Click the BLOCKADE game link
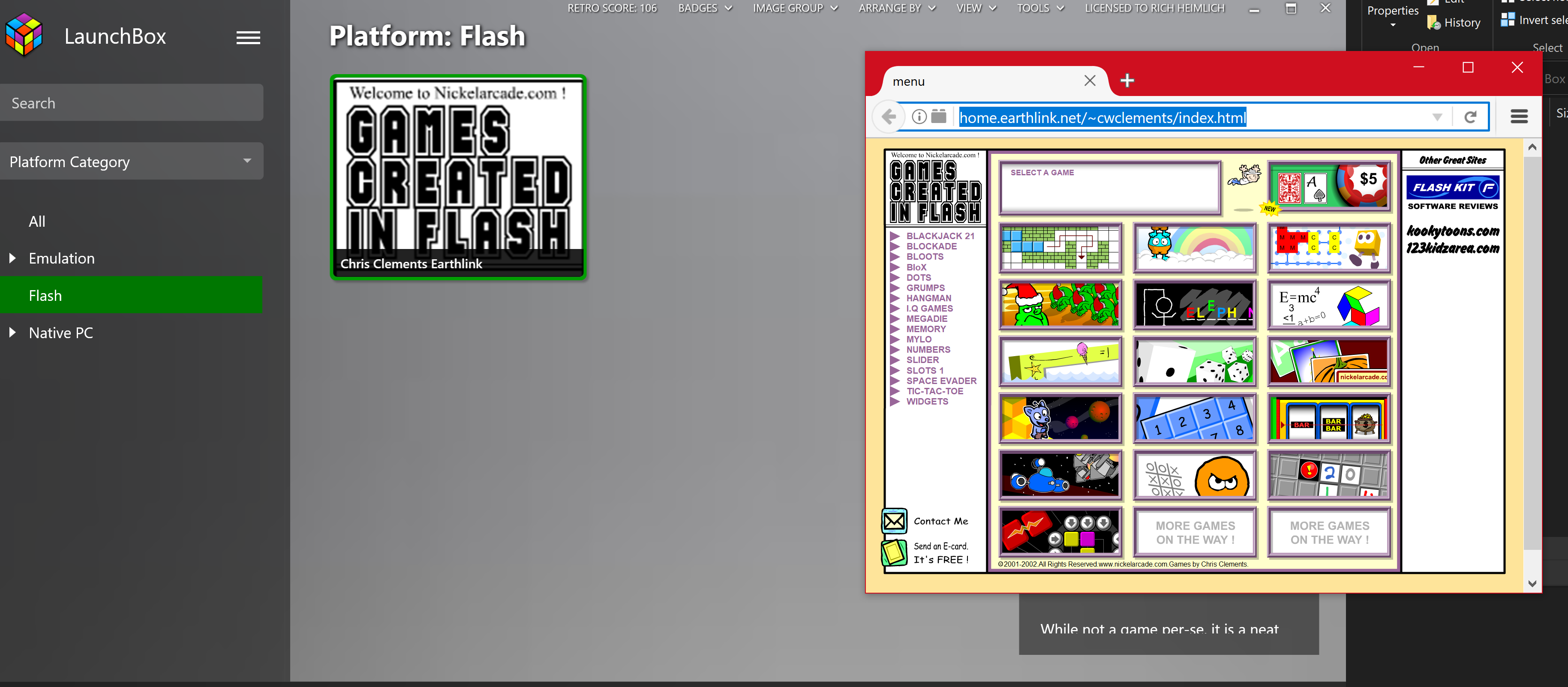 (x=931, y=246)
